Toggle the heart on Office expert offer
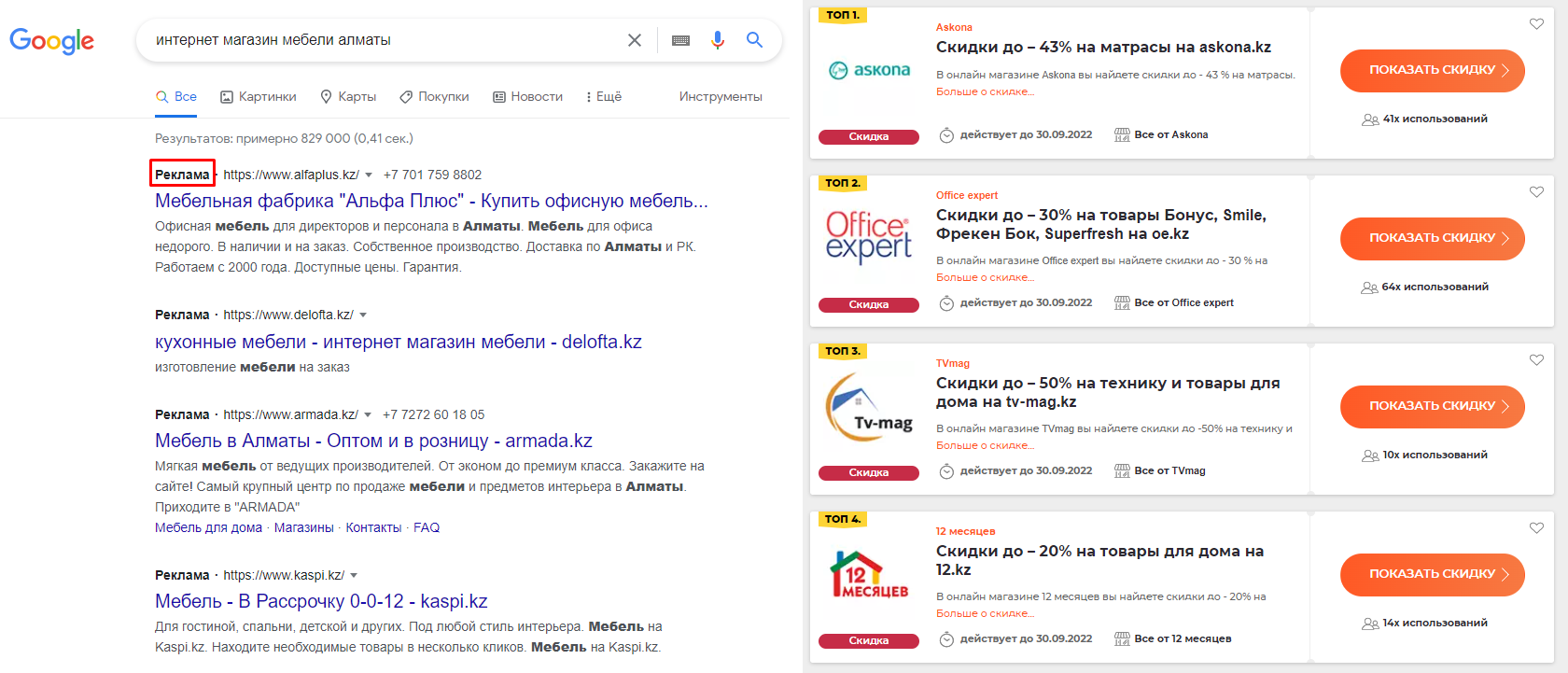 click(1536, 192)
